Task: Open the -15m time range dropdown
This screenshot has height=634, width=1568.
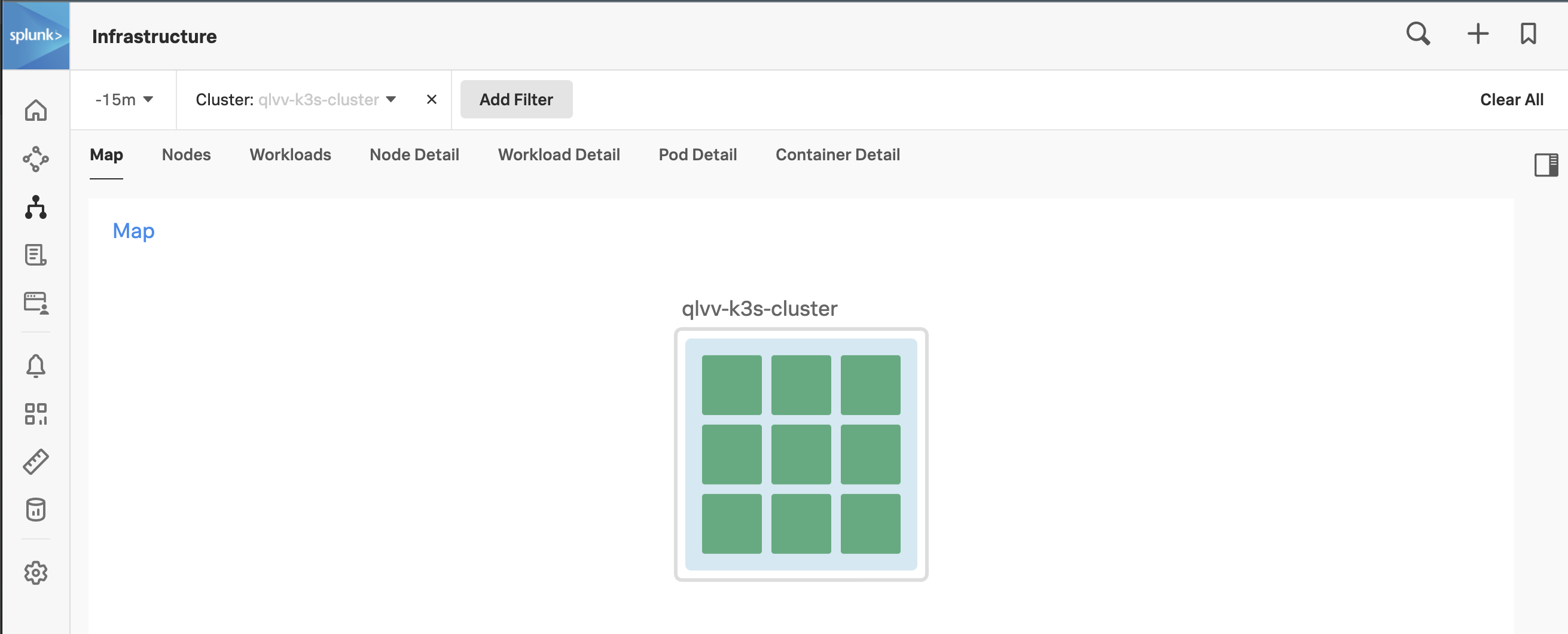Action: pyautogui.click(x=124, y=99)
